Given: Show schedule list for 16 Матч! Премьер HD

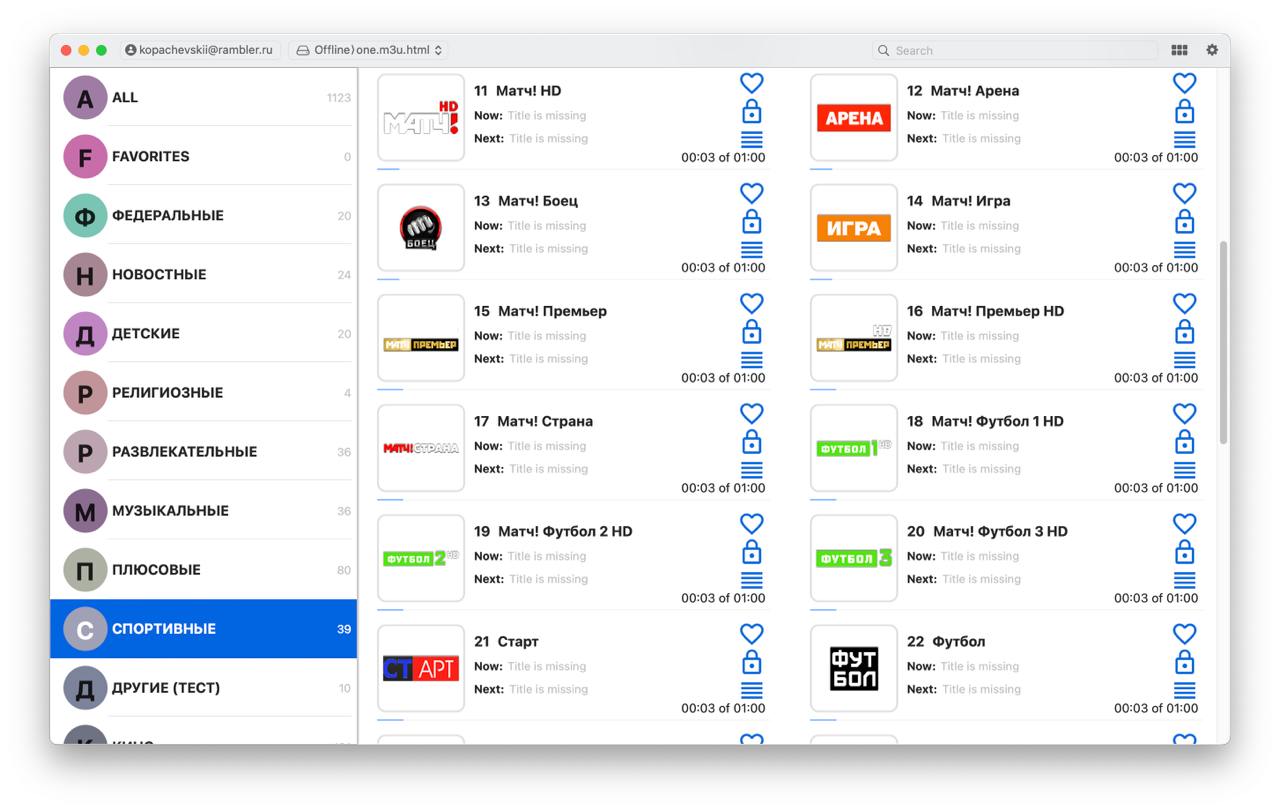Looking at the screenshot, I should [x=1185, y=360].
